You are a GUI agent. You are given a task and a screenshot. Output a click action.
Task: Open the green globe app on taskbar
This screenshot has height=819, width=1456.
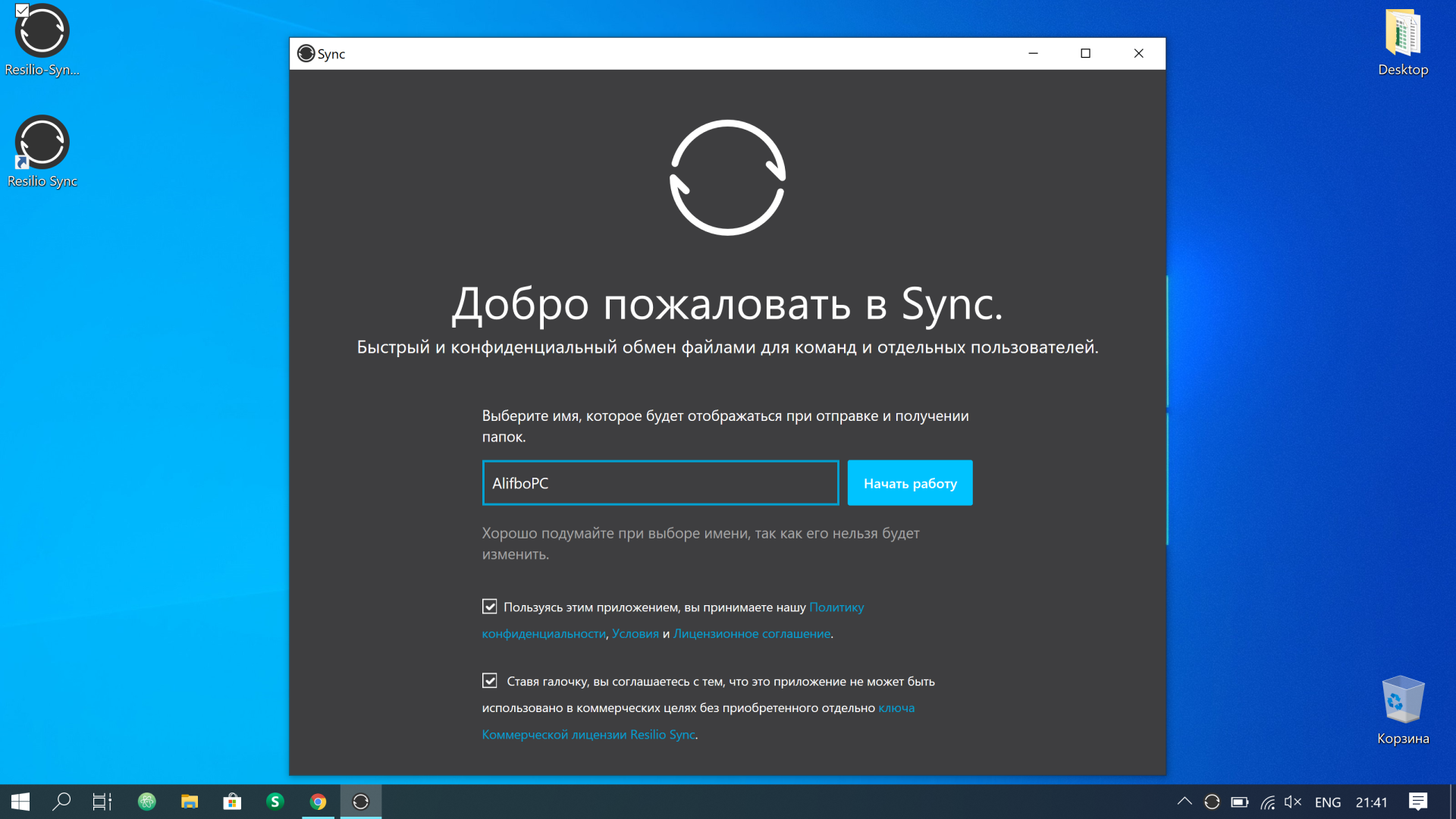pyautogui.click(x=147, y=802)
